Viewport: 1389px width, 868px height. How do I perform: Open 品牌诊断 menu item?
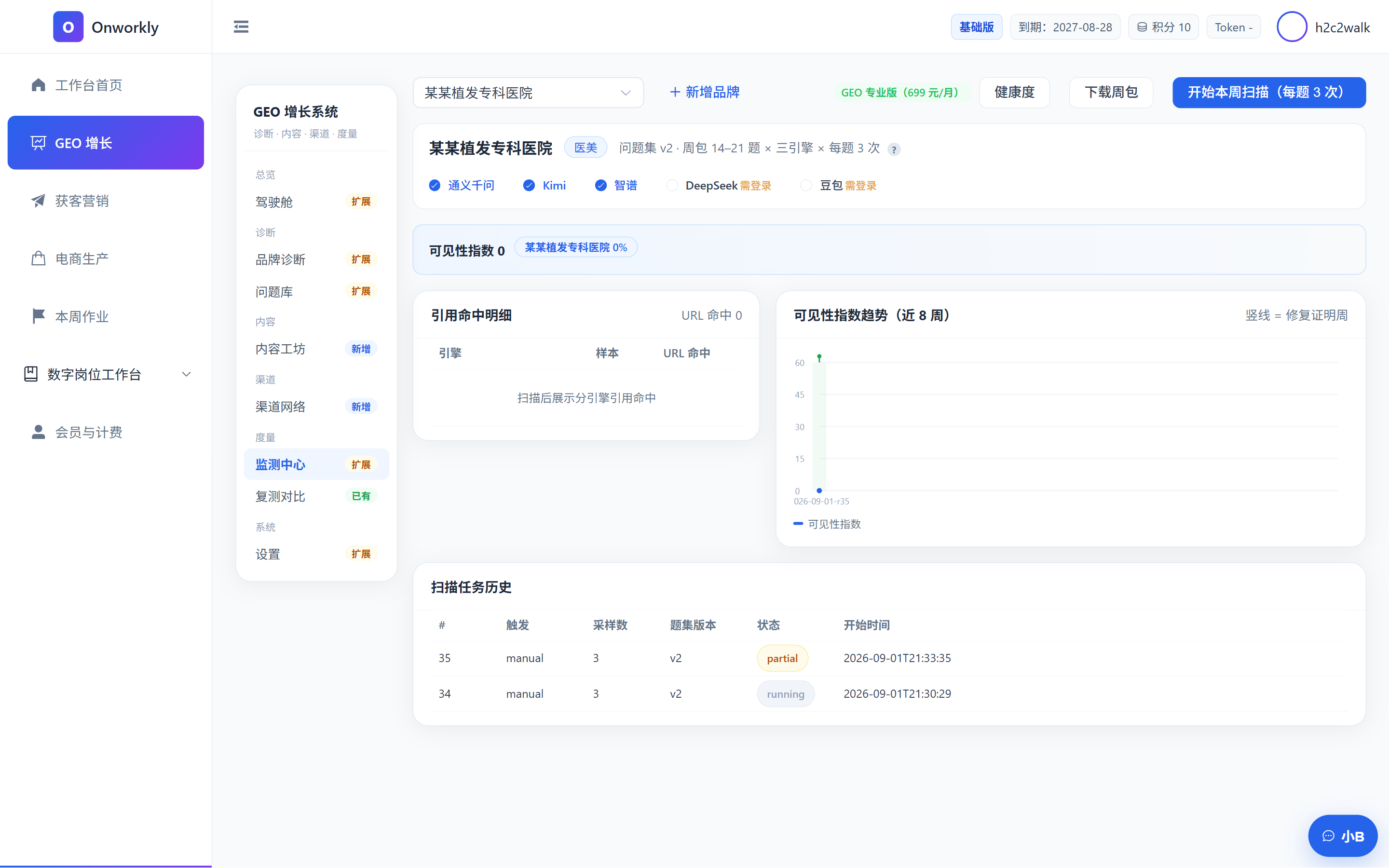click(x=316, y=259)
